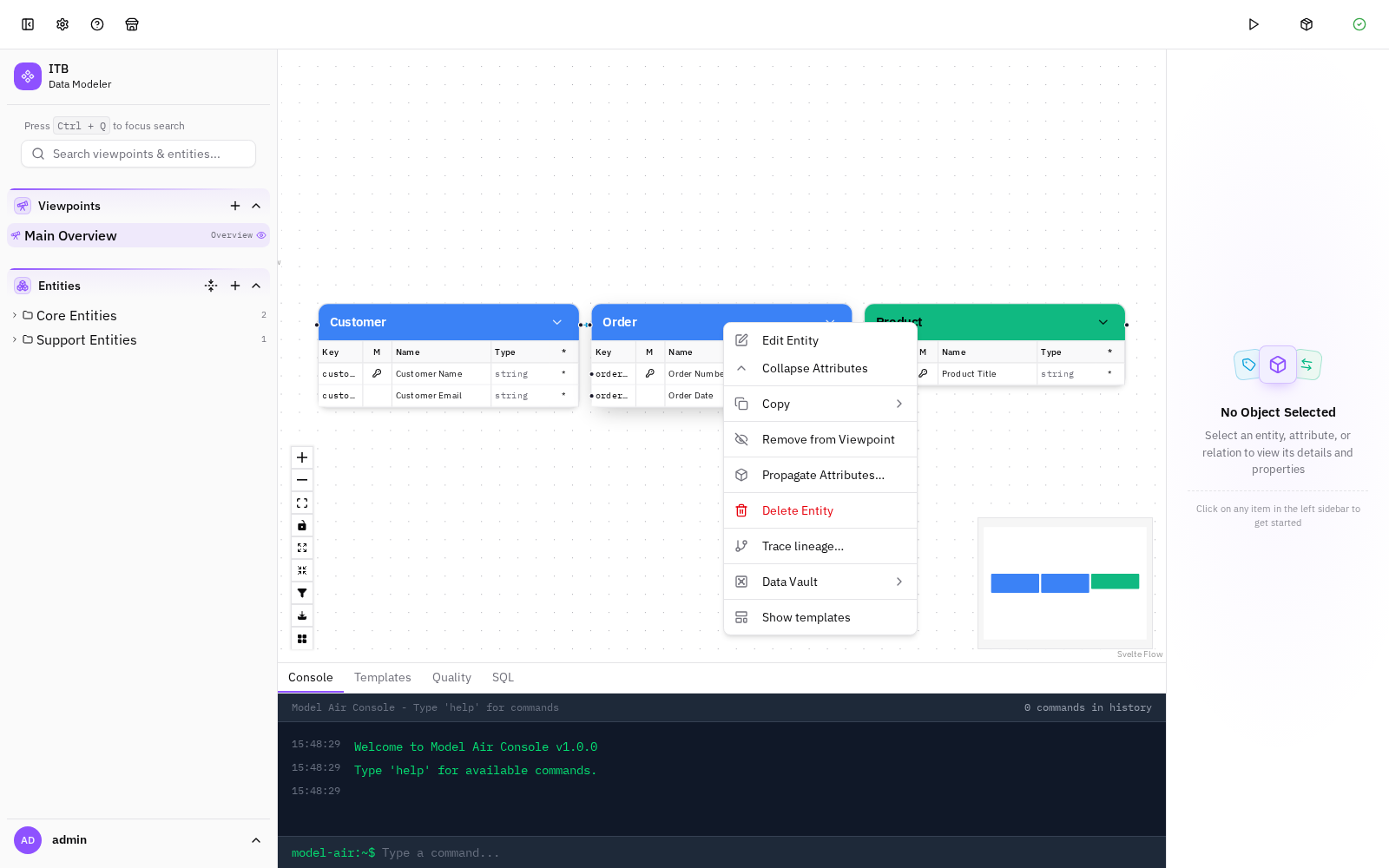Zoom out on the canvas

tap(302, 480)
